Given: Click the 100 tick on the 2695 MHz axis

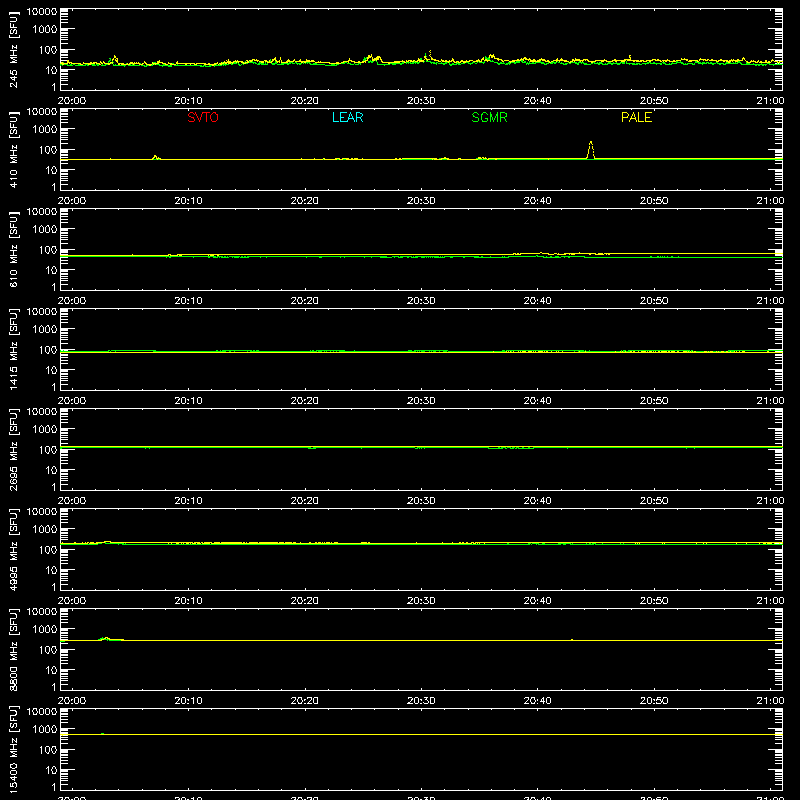Looking at the screenshot, I should [x=48, y=450].
